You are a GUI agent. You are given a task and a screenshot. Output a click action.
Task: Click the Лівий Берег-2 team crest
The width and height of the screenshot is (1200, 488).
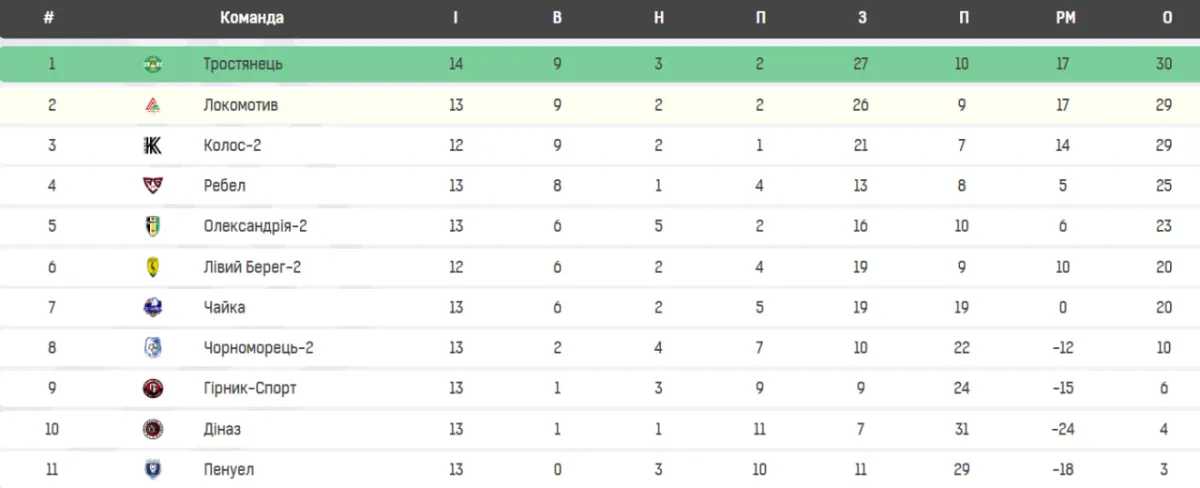click(152, 267)
